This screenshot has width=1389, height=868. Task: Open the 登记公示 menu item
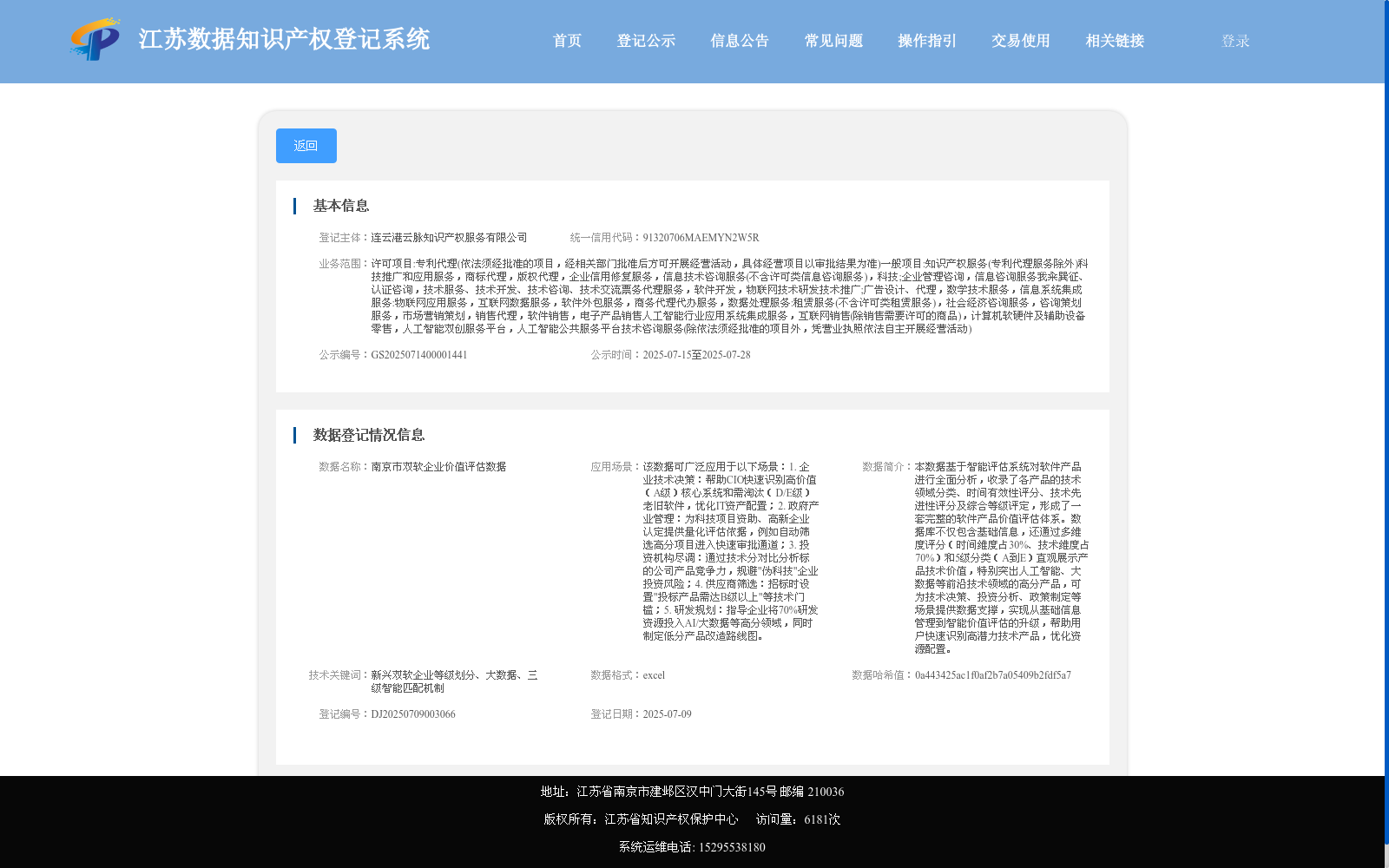point(646,41)
